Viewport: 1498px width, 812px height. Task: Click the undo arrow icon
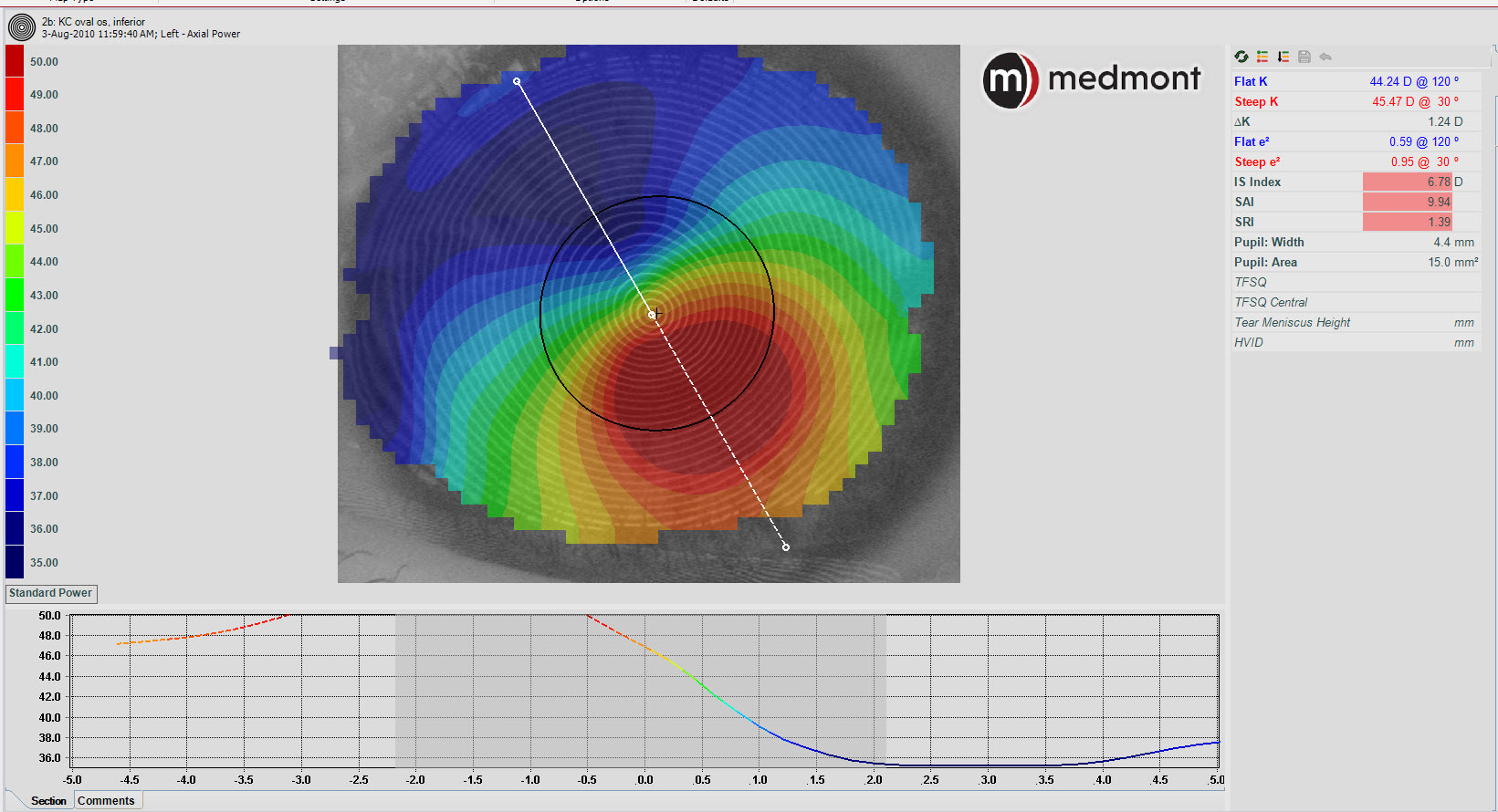(1325, 57)
